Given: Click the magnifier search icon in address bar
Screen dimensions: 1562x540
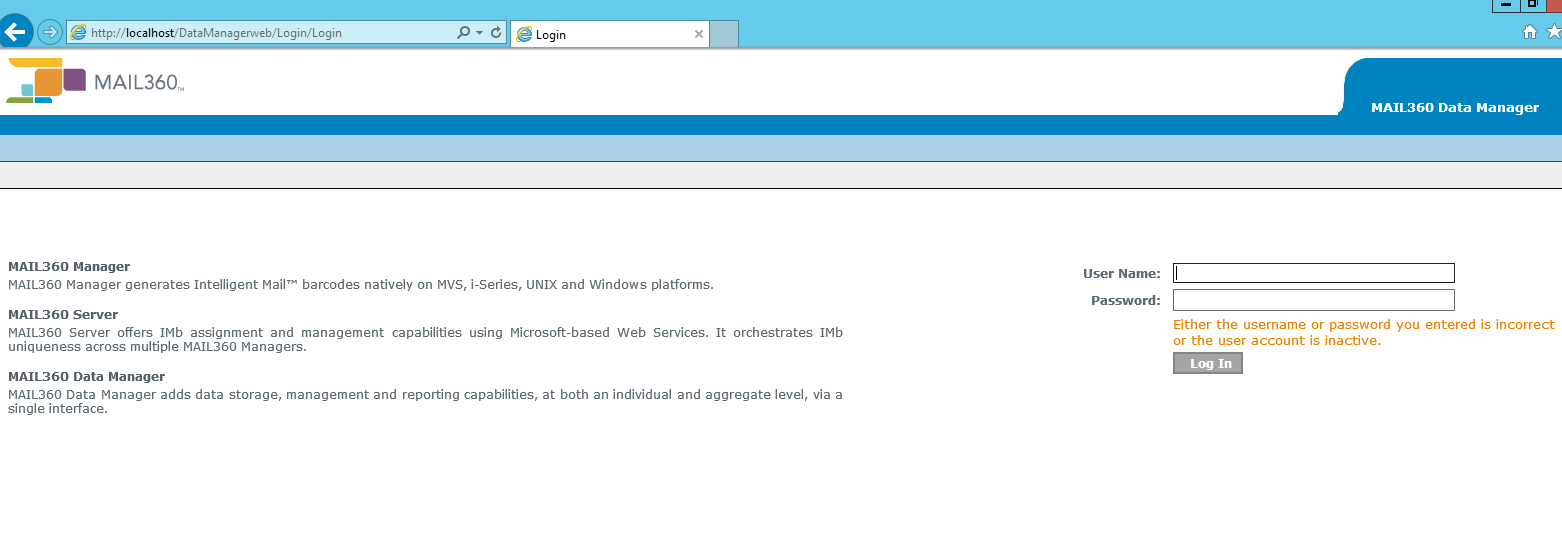Looking at the screenshot, I should click(x=463, y=33).
